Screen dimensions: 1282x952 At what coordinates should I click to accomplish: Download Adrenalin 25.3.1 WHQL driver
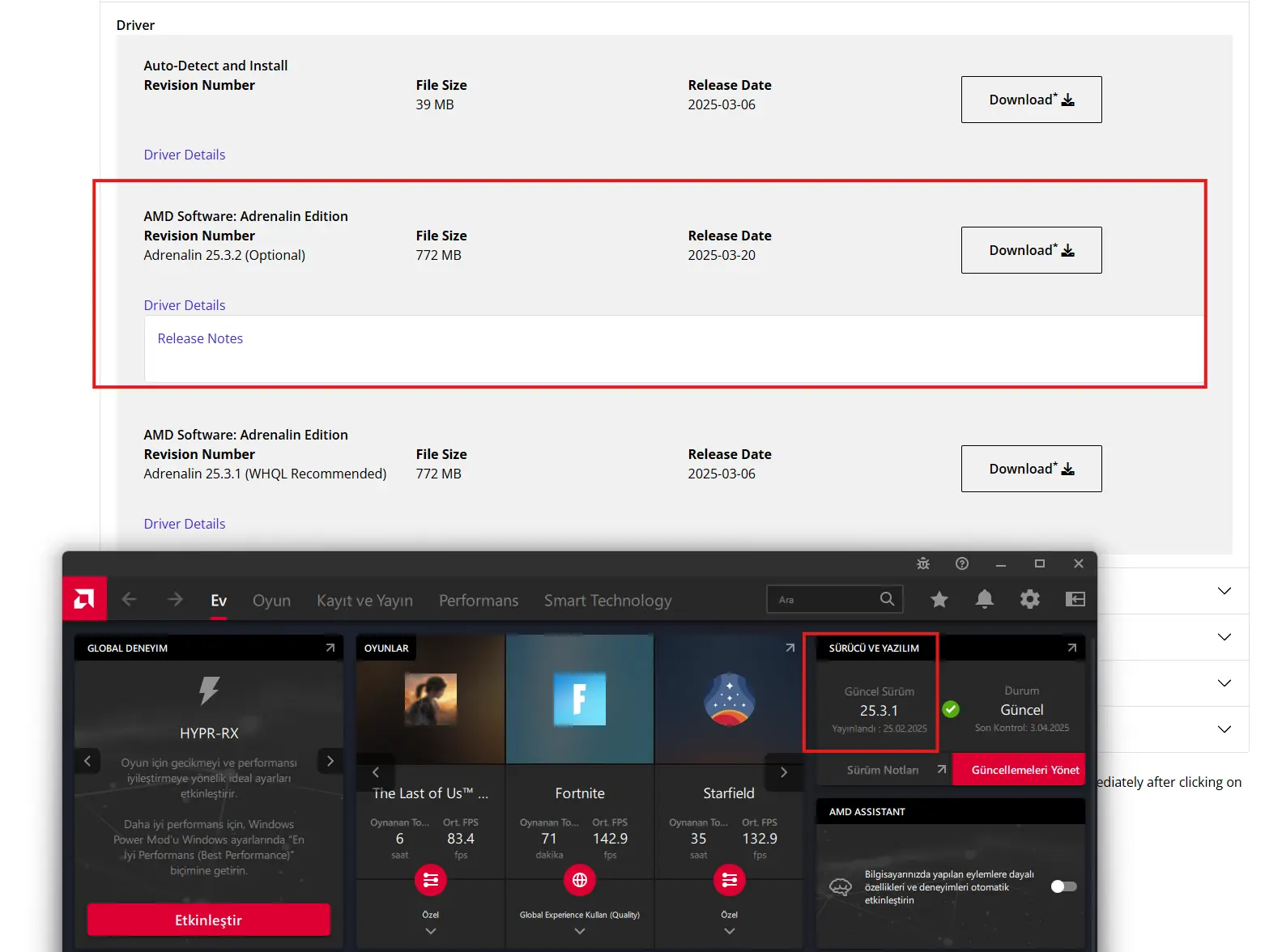[x=1031, y=469]
